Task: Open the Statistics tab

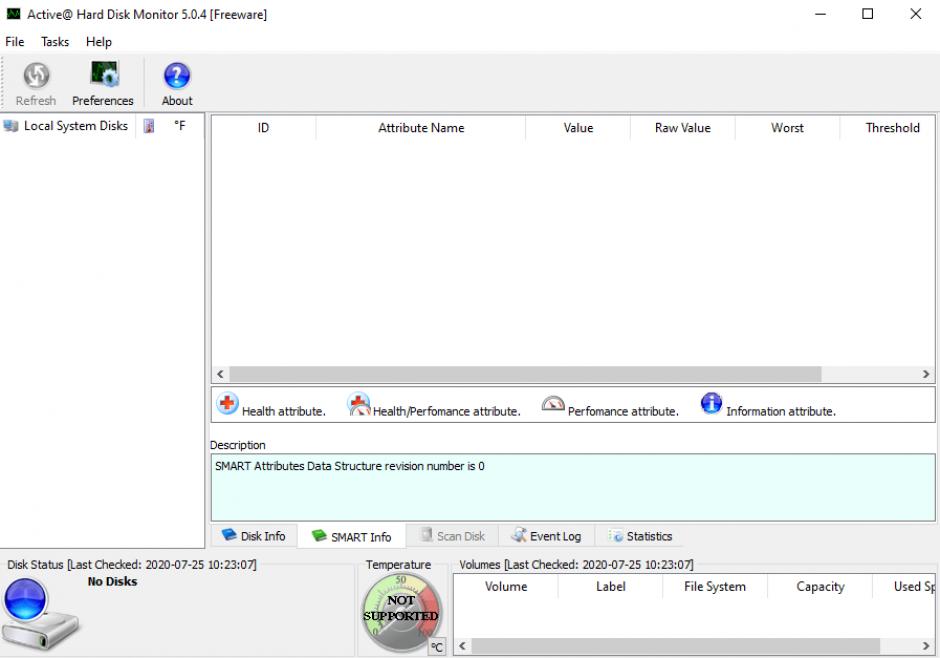Action: click(x=640, y=536)
